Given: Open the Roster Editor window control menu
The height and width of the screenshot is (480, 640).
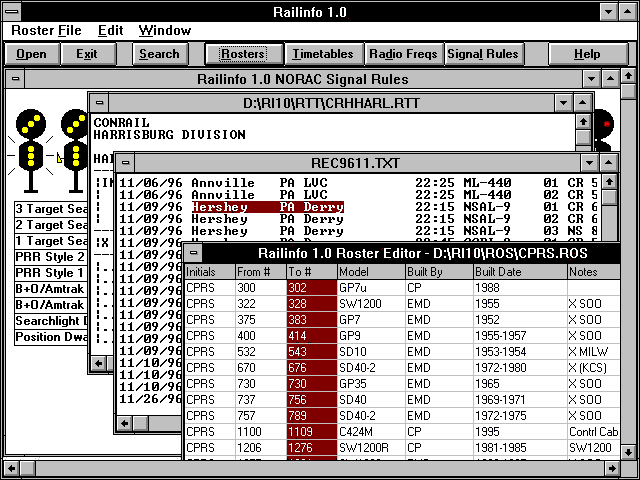Looking at the screenshot, I should pyautogui.click(x=195, y=252).
